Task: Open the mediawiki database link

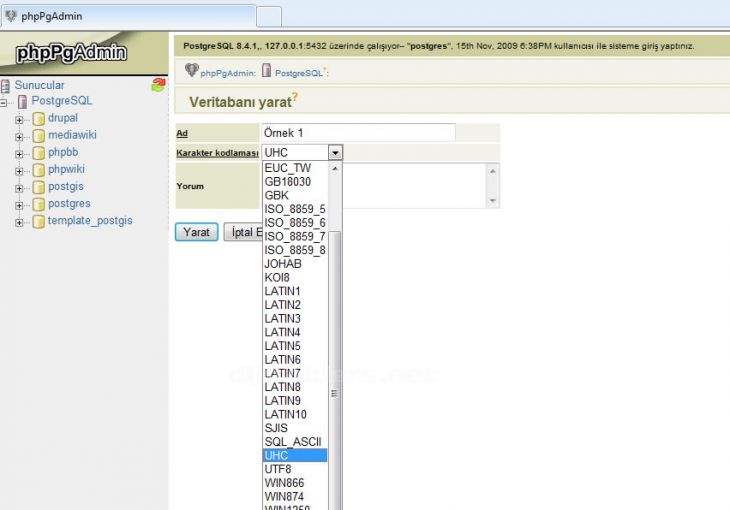Action: click(x=73, y=135)
